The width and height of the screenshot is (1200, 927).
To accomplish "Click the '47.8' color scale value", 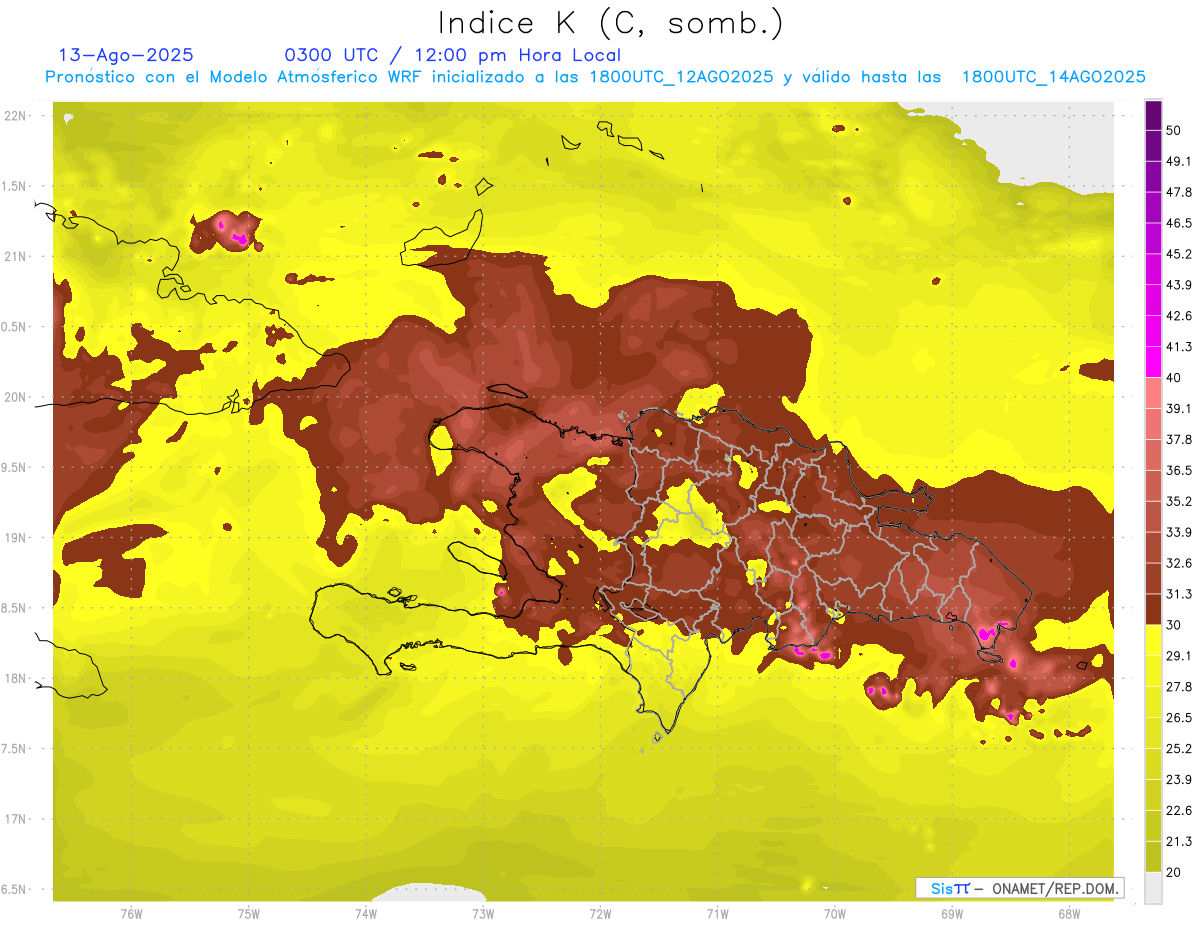I will pyautogui.click(x=1179, y=192).
